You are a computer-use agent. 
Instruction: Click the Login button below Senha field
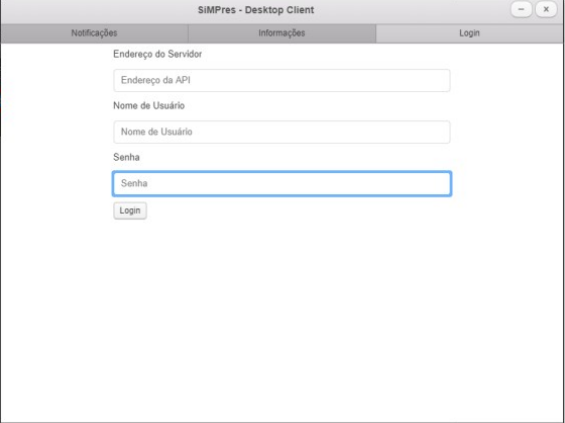(x=130, y=211)
